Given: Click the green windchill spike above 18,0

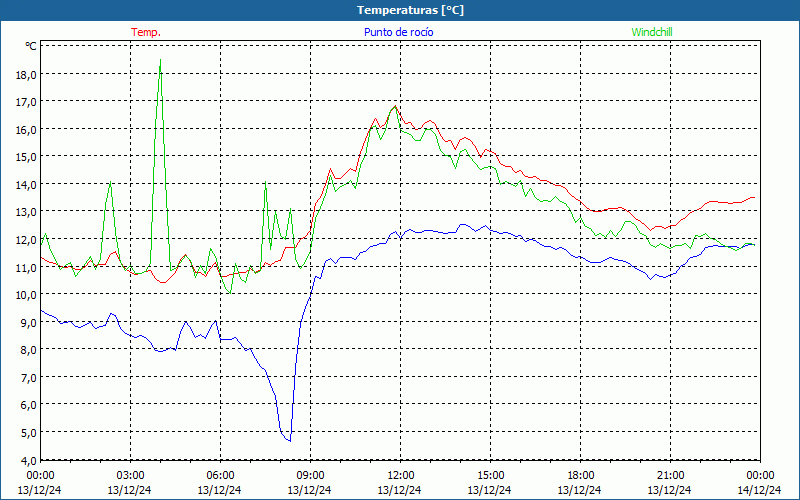Looking at the screenshot, I should pyautogui.click(x=160, y=61).
